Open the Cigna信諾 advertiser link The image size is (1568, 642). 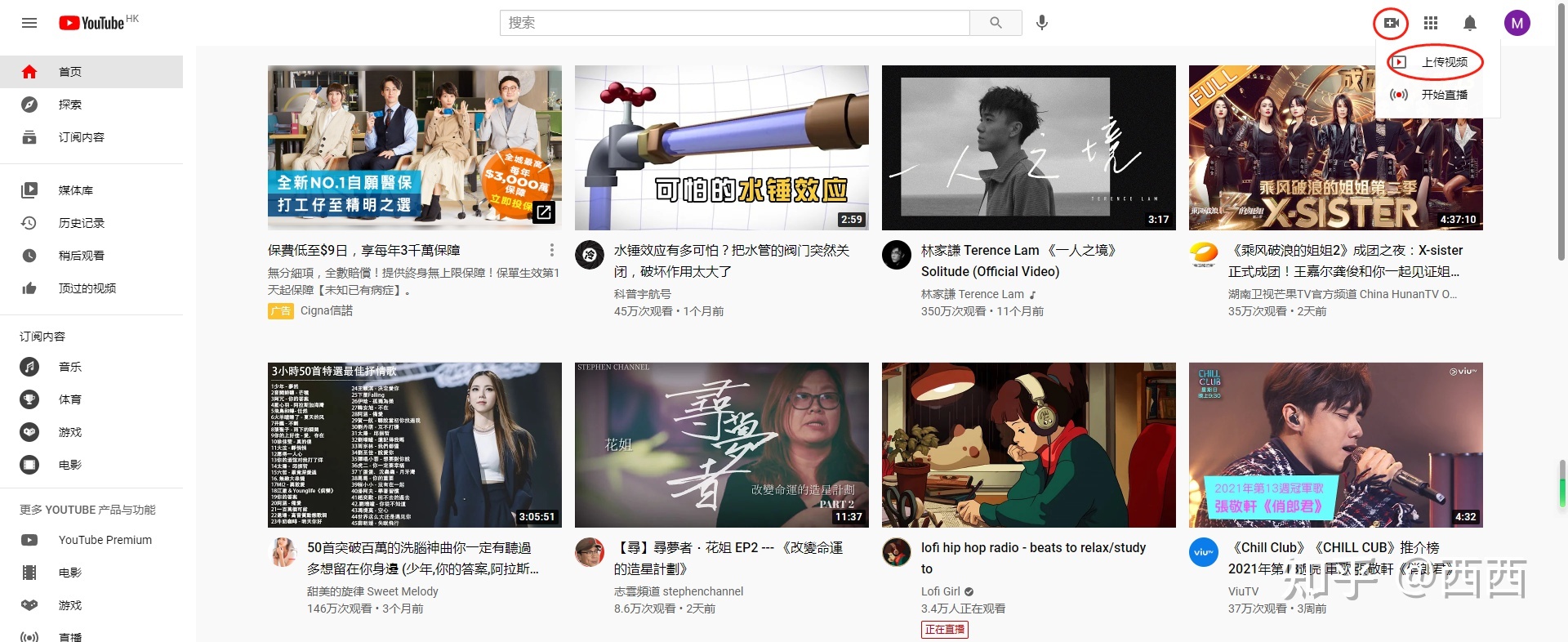coord(327,310)
